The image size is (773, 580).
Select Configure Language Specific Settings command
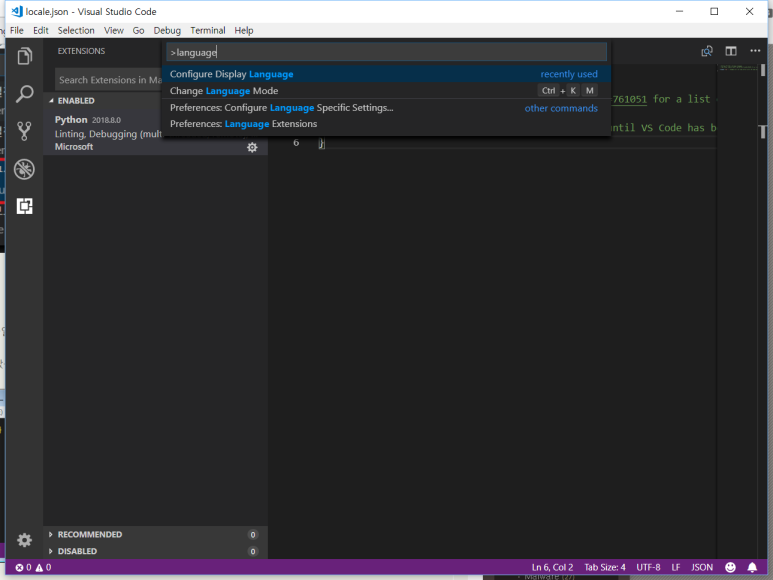point(386,107)
